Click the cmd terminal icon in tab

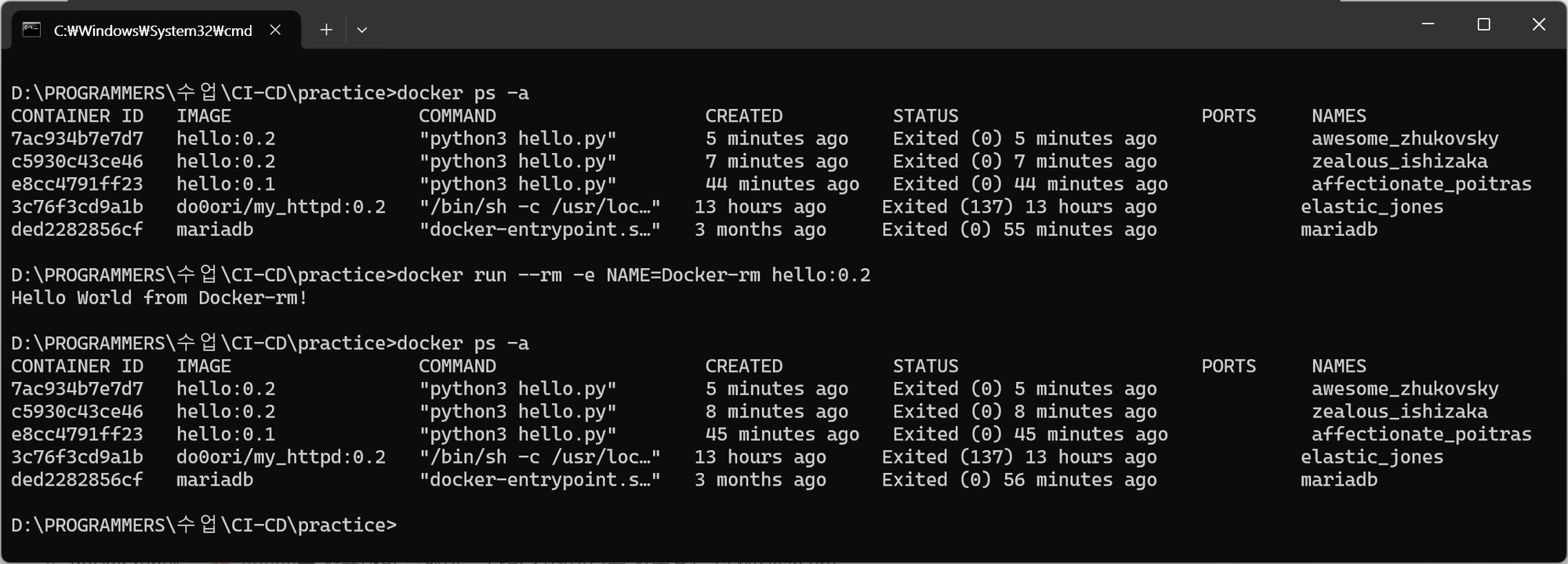[x=31, y=30]
